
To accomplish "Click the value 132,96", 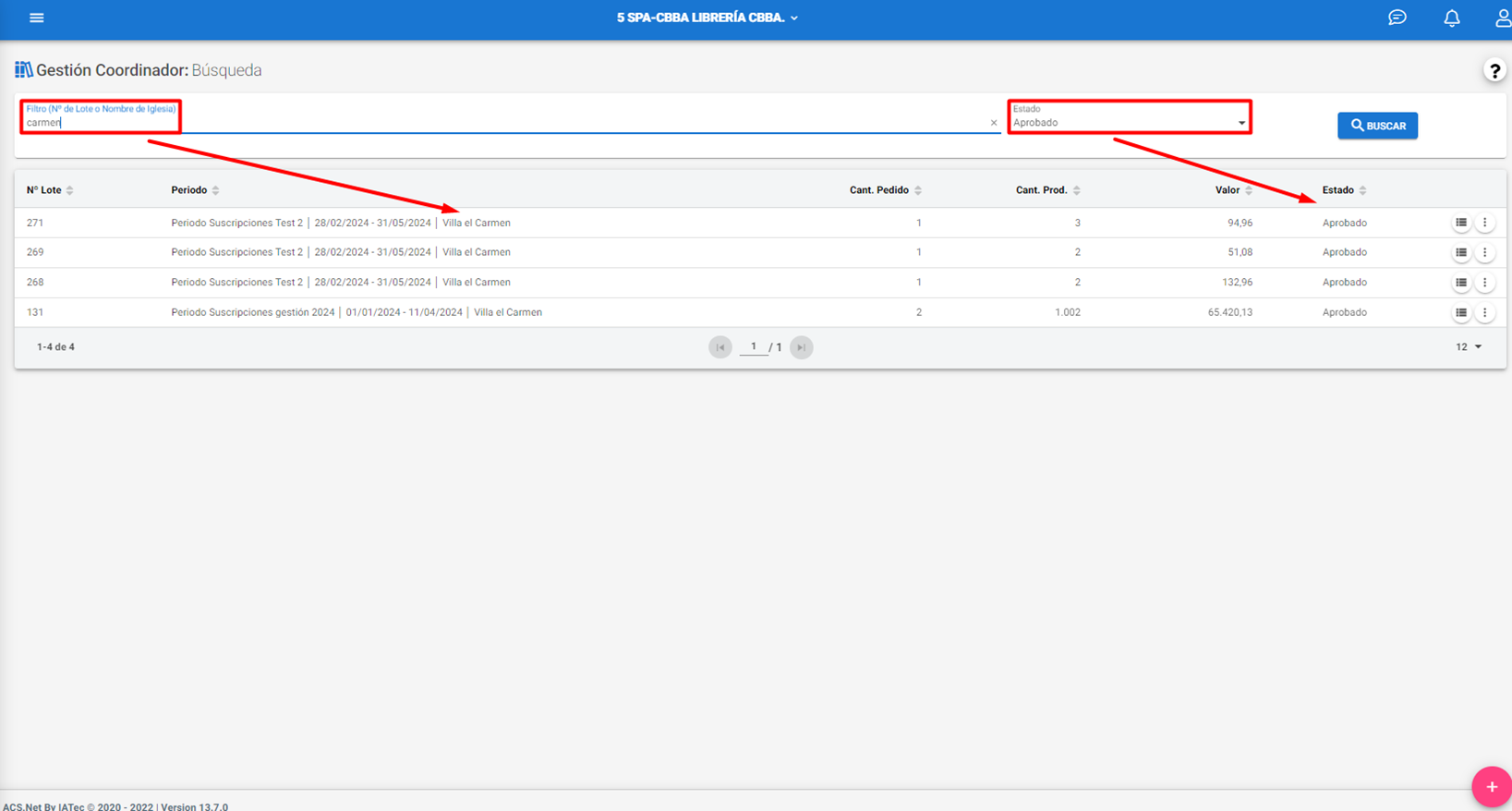I will pos(1237,283).
